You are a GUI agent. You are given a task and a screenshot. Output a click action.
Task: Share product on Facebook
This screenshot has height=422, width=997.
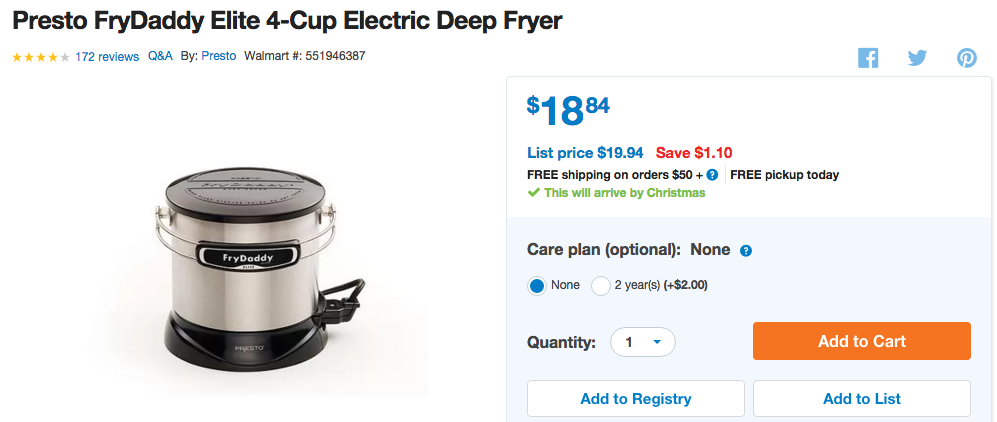tap(868, 58)
